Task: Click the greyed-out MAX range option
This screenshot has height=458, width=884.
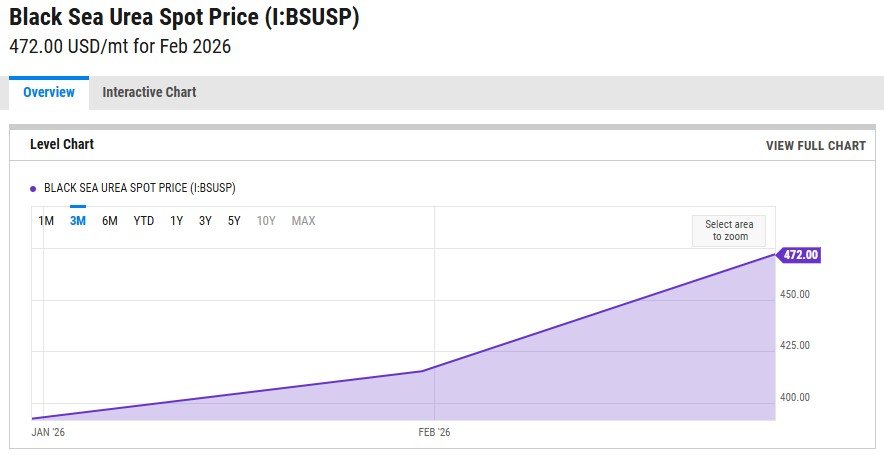Action: point(303,221)
